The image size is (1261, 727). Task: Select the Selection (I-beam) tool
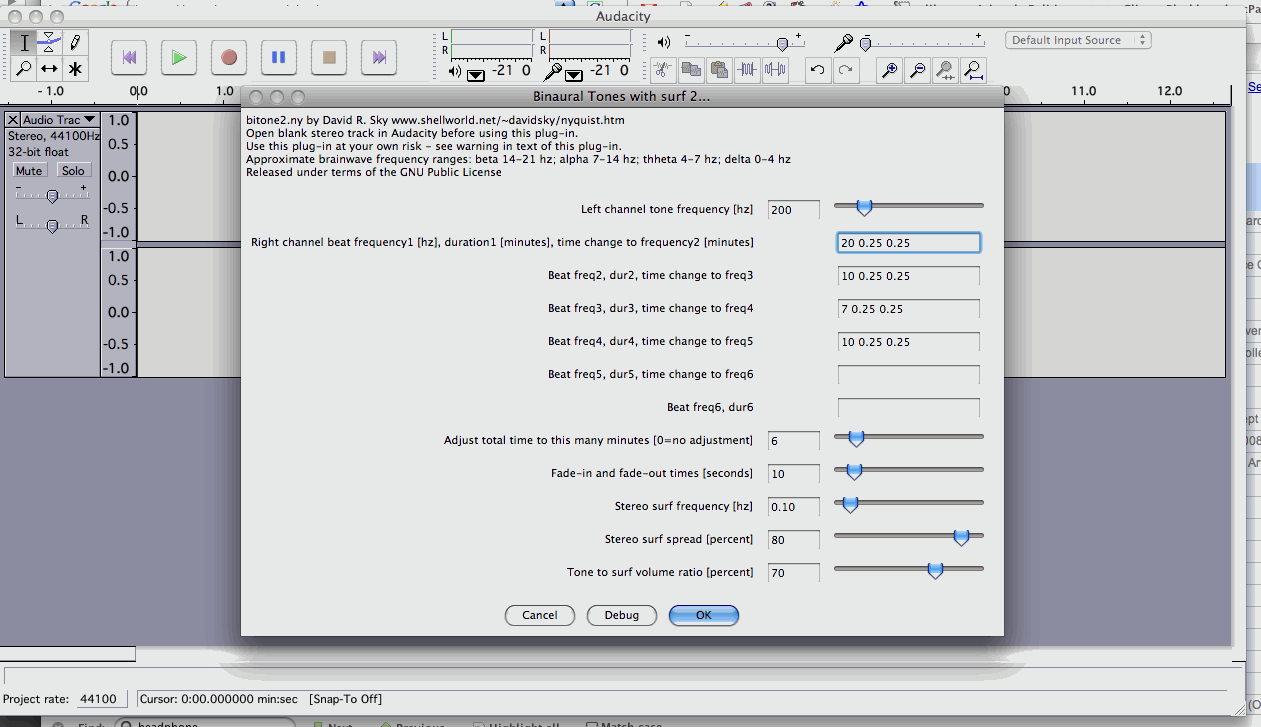(23, 42)
